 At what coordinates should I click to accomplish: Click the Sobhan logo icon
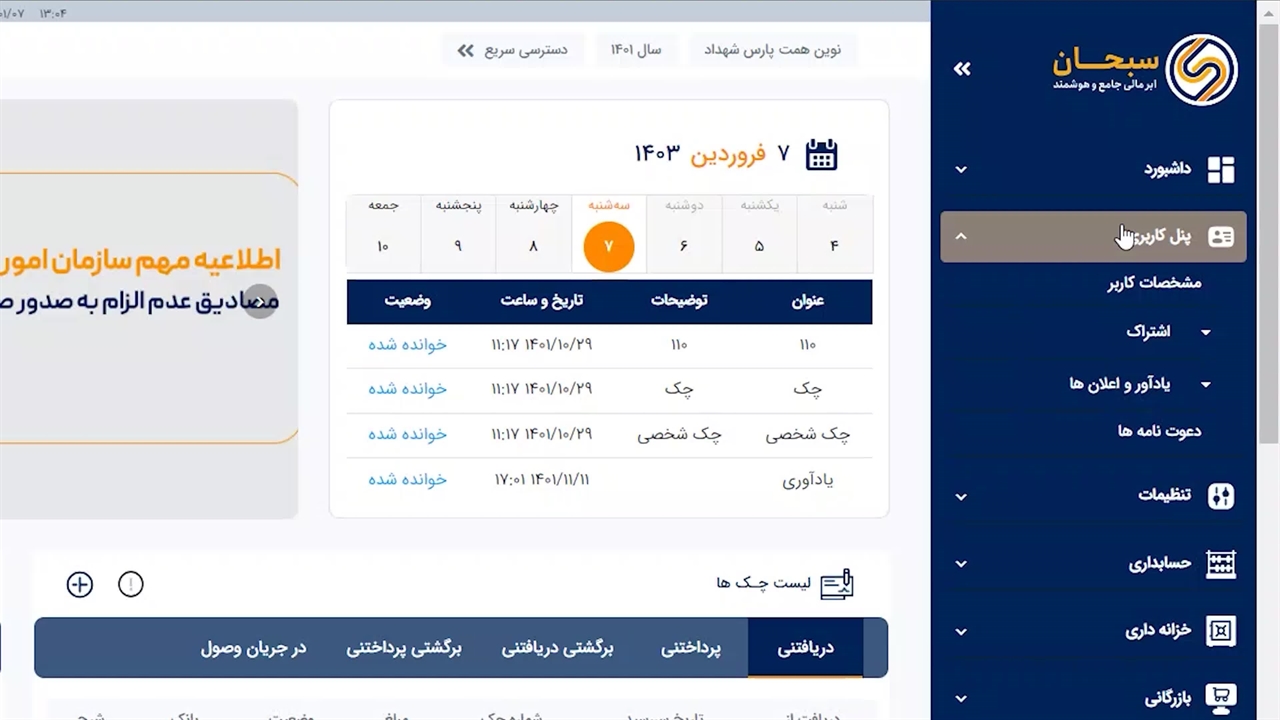pos(1201,69)
